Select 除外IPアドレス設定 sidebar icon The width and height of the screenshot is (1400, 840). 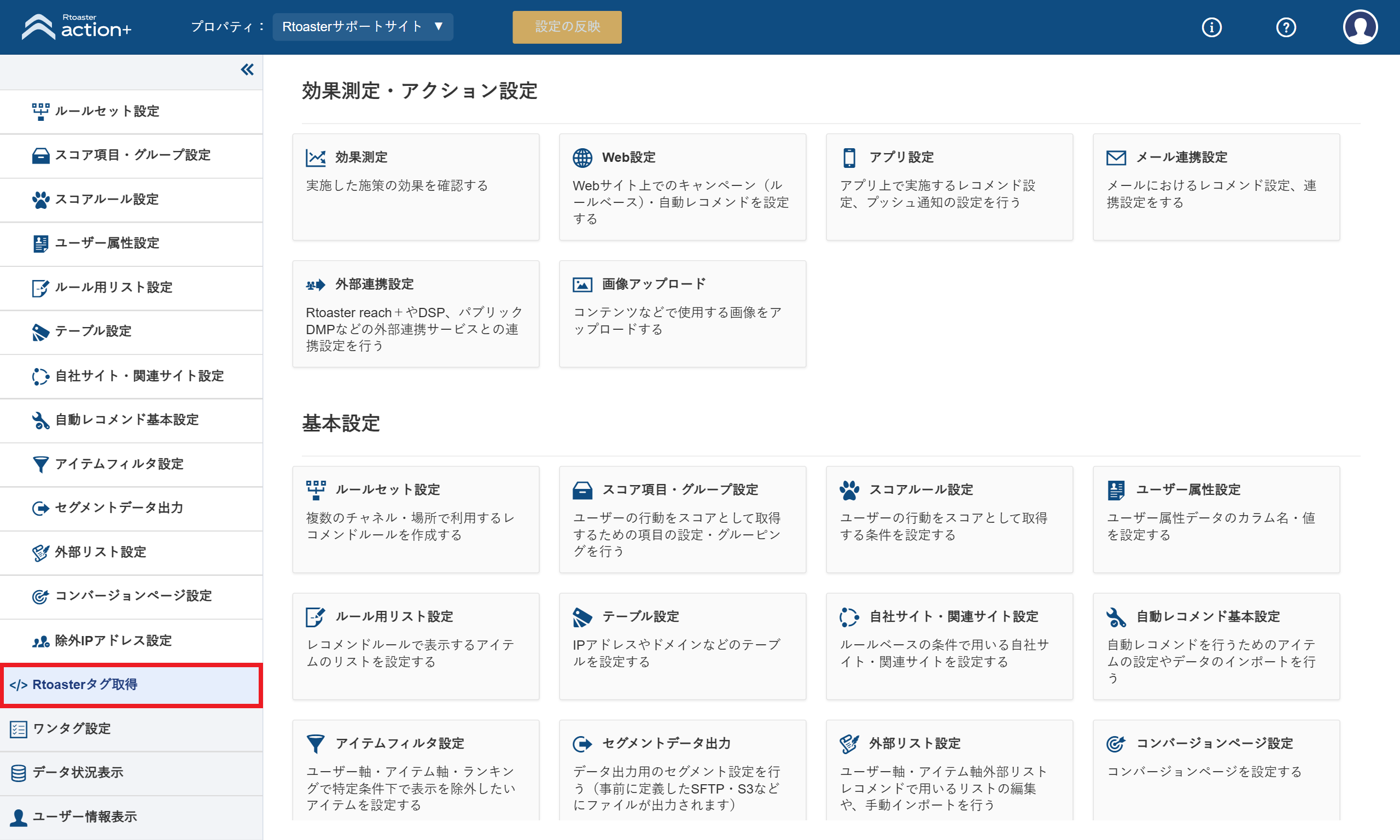coord(41,641)
